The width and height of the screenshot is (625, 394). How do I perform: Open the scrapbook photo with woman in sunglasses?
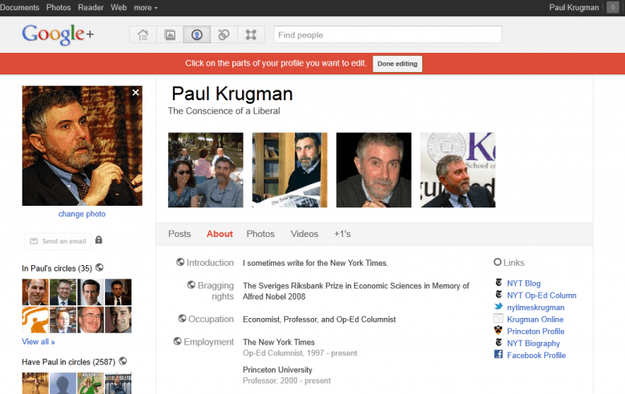[206, 170]
